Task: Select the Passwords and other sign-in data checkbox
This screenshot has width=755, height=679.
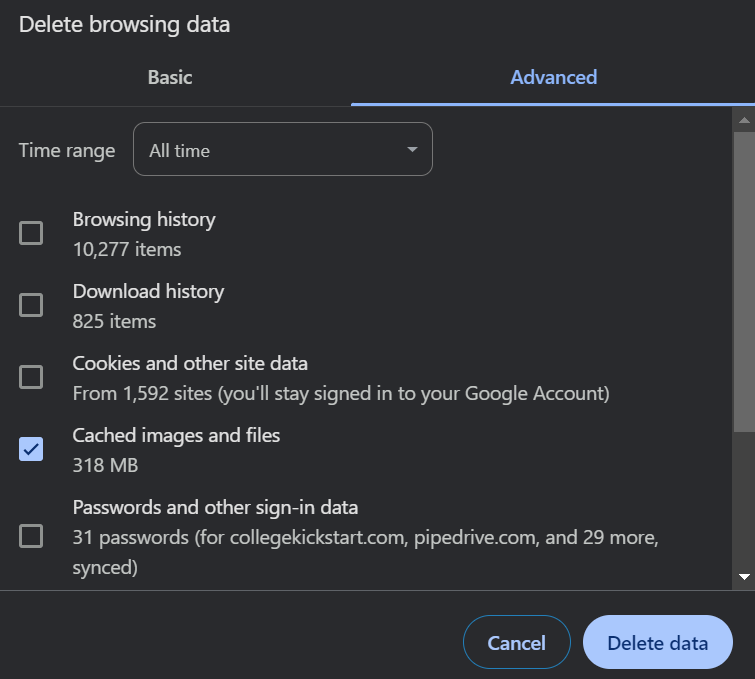Action: tap(31, 536)
